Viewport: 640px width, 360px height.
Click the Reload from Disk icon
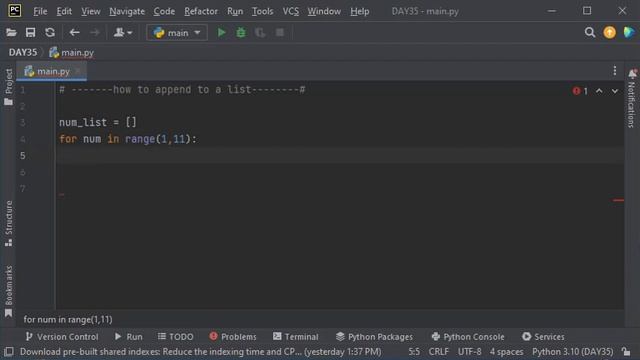[50, 33]
